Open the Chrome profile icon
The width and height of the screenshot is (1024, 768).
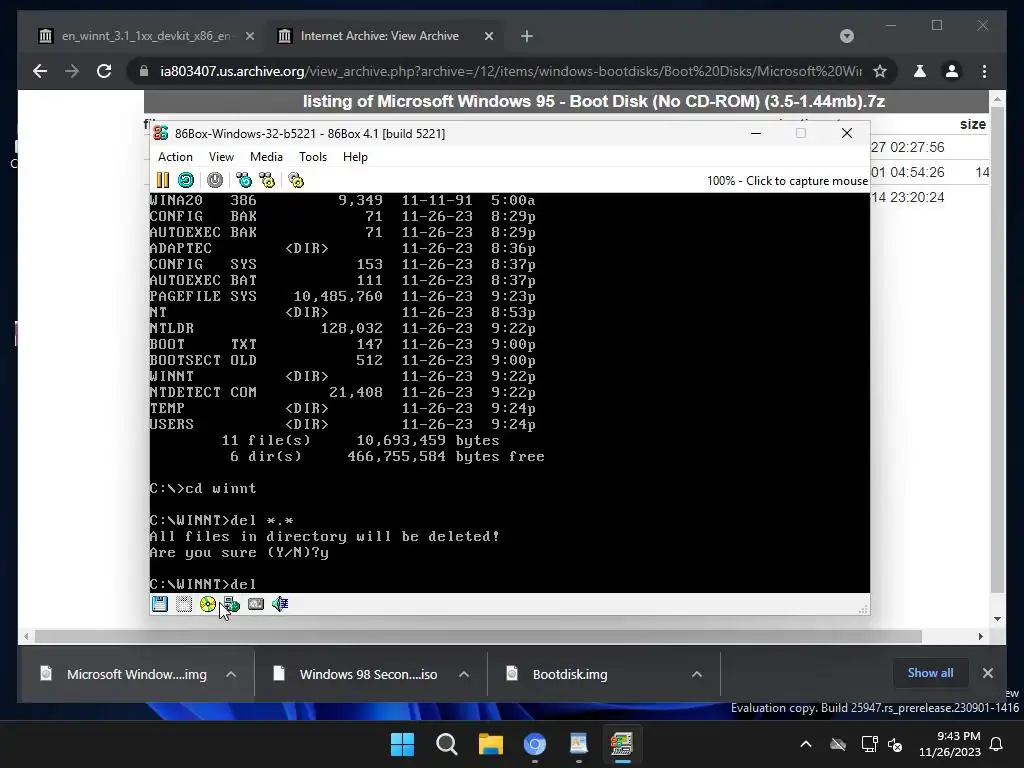952,71
